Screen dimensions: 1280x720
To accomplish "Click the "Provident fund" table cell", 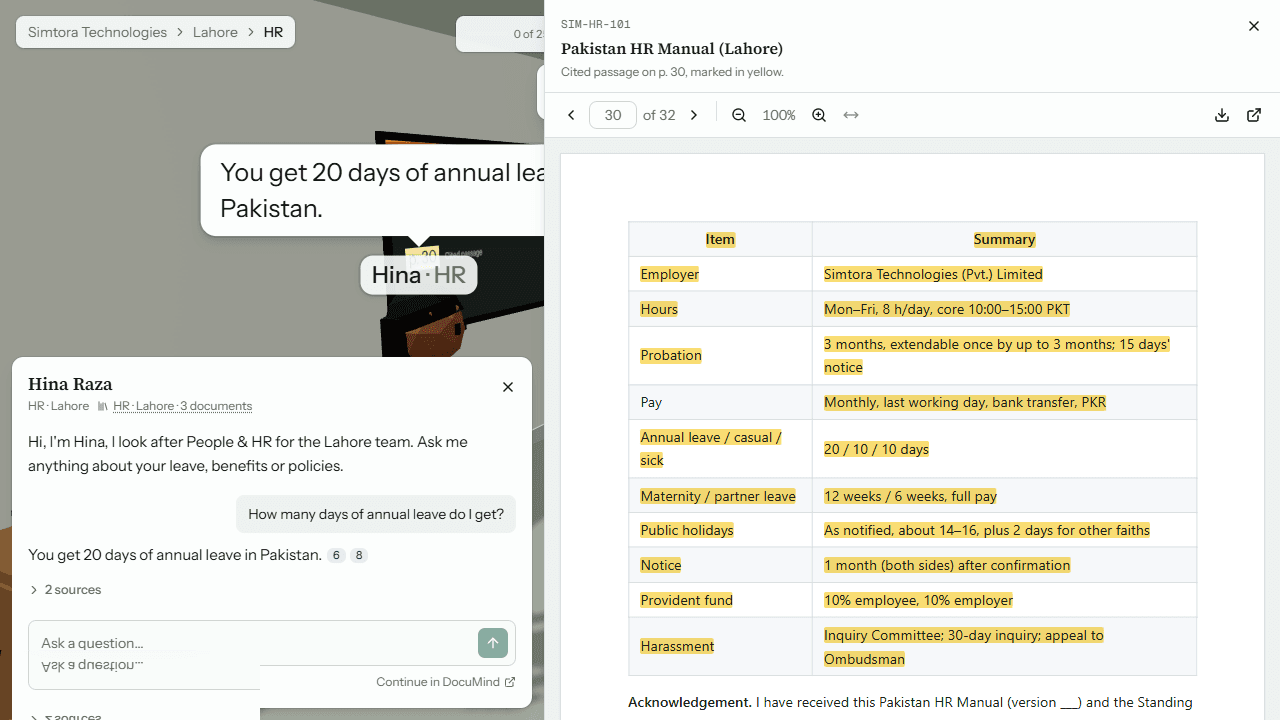I will pos(720,600).
